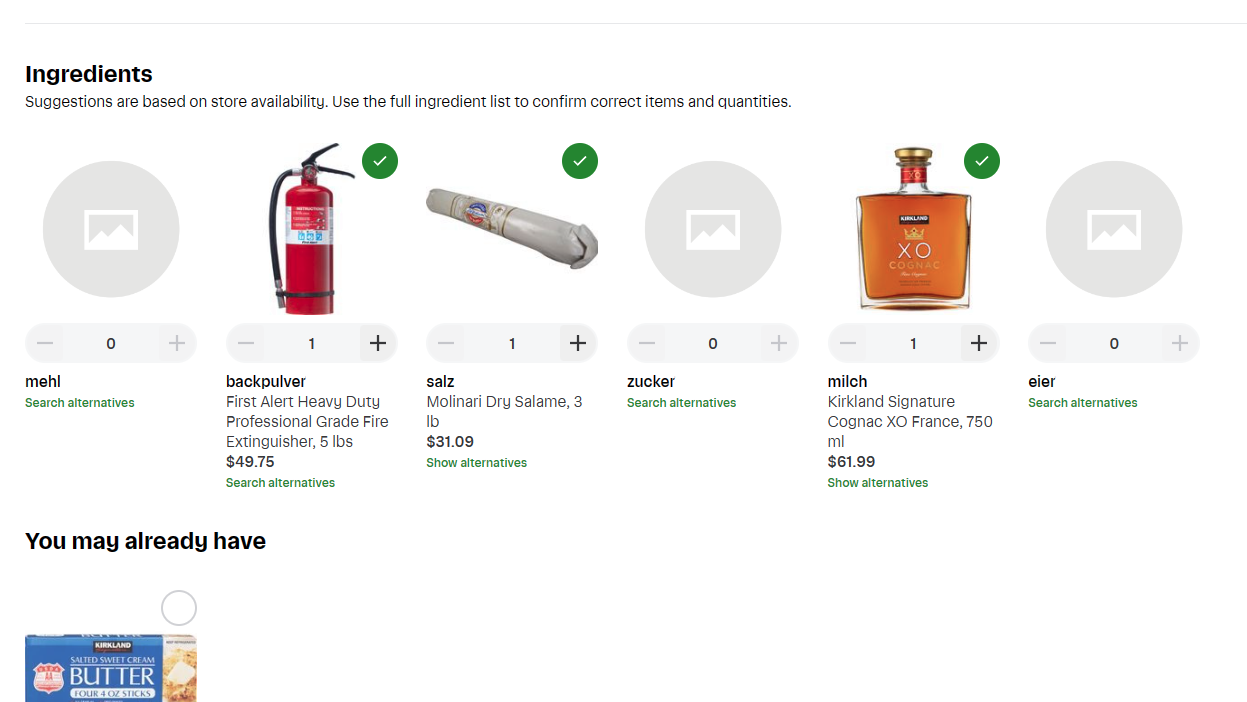Increase milch cognac quantity
Image resolution: width=1247 pixels, height=702 pixels.
[979, 343]
